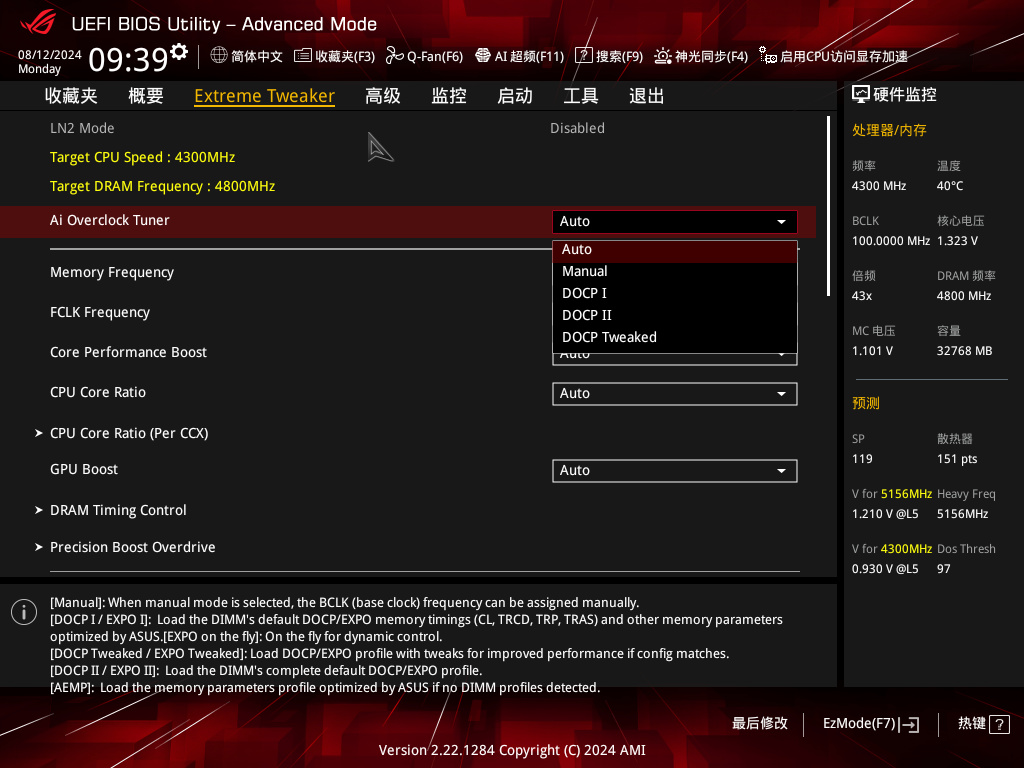
Task: Select the Extreme Tweaker tab
Action: click(264, 96)
